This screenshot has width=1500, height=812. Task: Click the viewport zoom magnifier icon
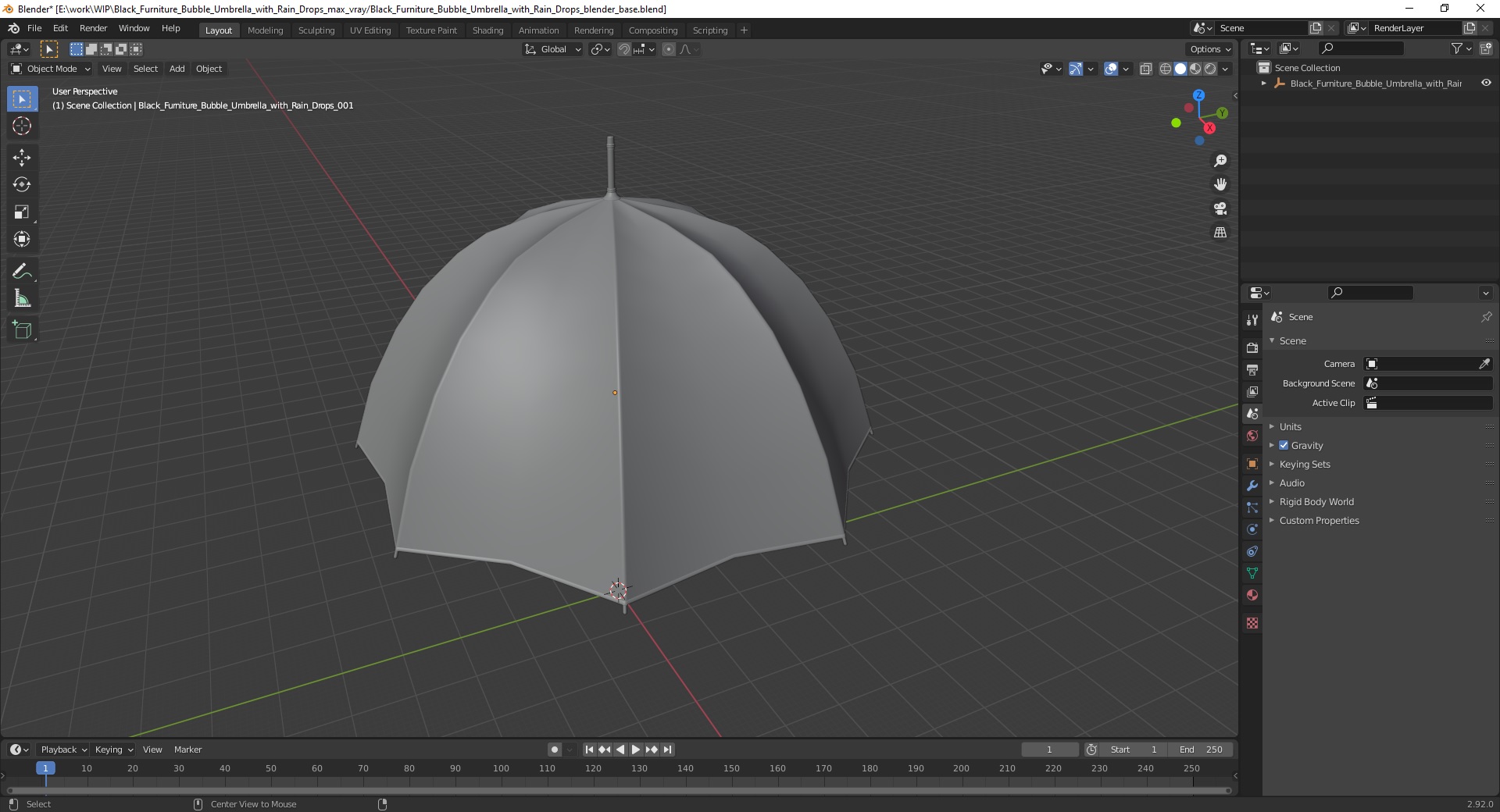(x=1220, y=161)
